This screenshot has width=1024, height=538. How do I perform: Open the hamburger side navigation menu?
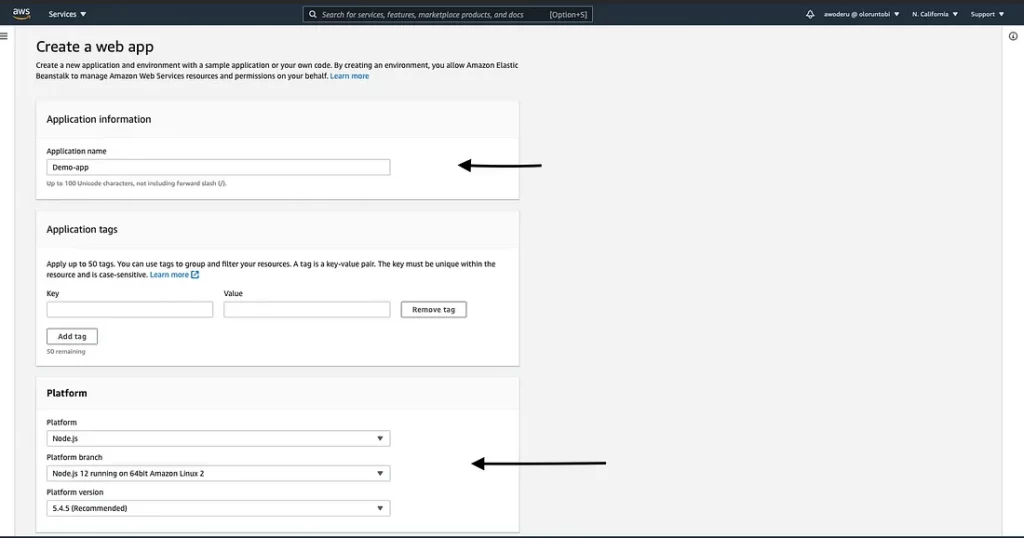[x=4, y=36]
